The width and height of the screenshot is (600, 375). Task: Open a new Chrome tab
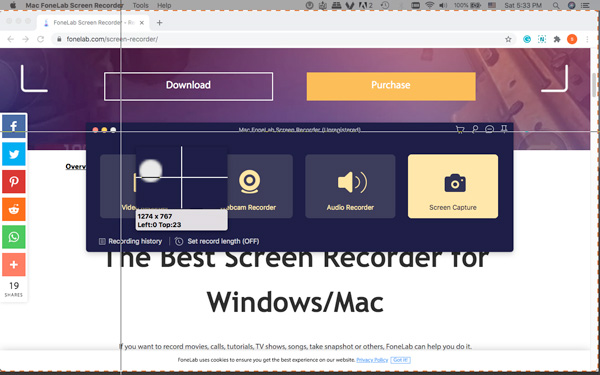tap(160, 23)
